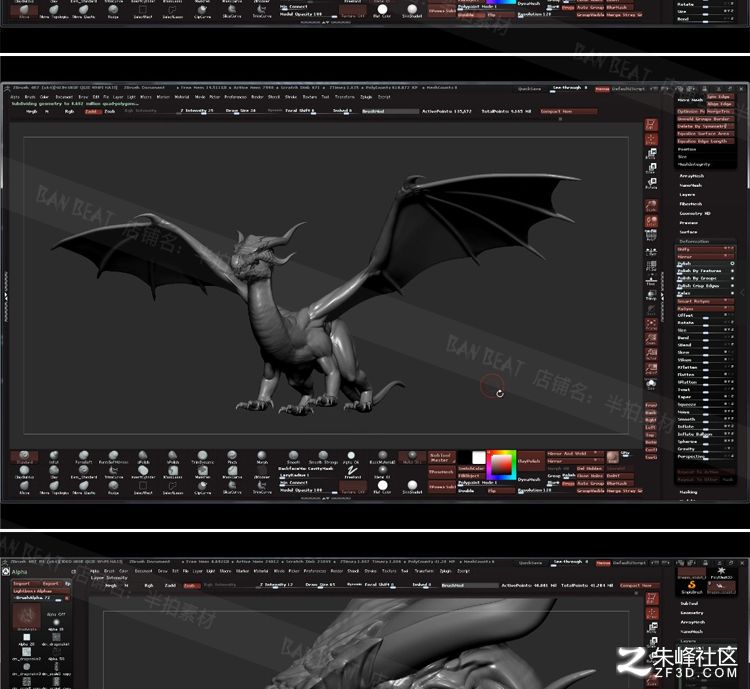Open the Stroke menu in middle window
This screenshot has width=750, height=689.
tap(291, 97)
